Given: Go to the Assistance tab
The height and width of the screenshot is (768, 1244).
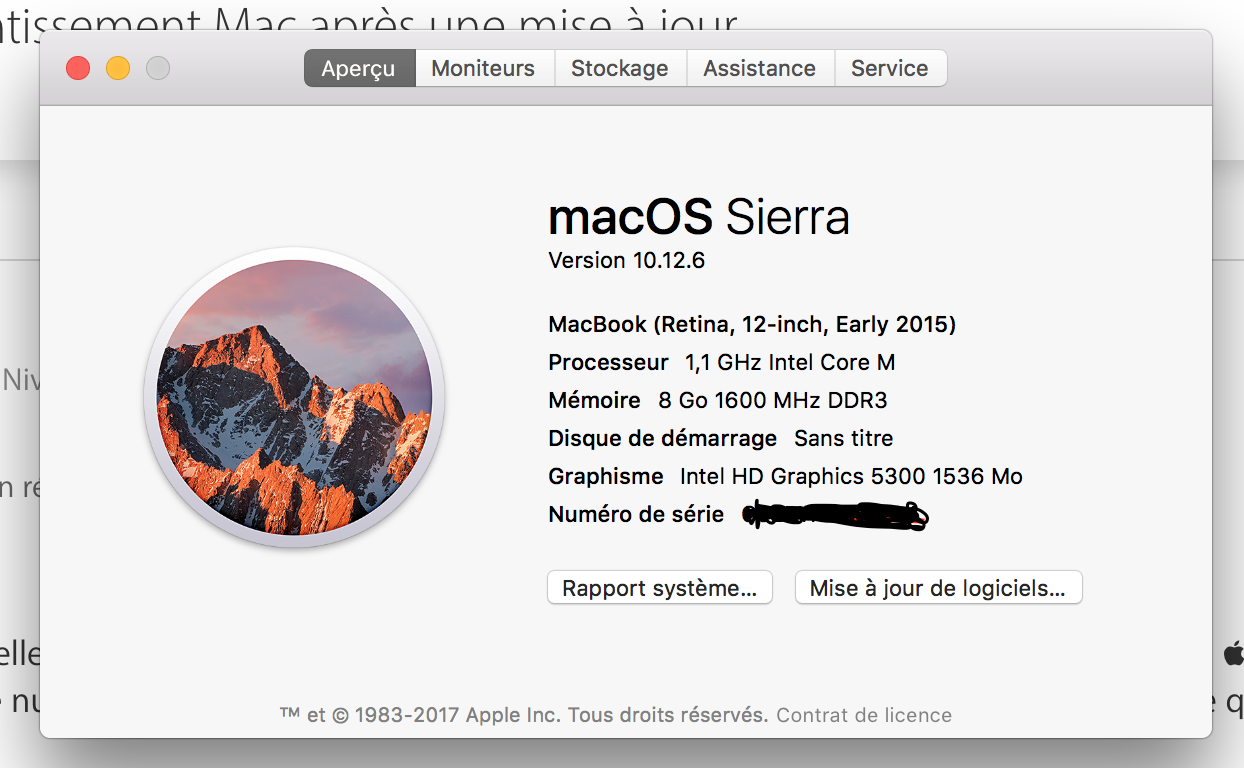Looking at the screenshot, I should tap(759, 68).
